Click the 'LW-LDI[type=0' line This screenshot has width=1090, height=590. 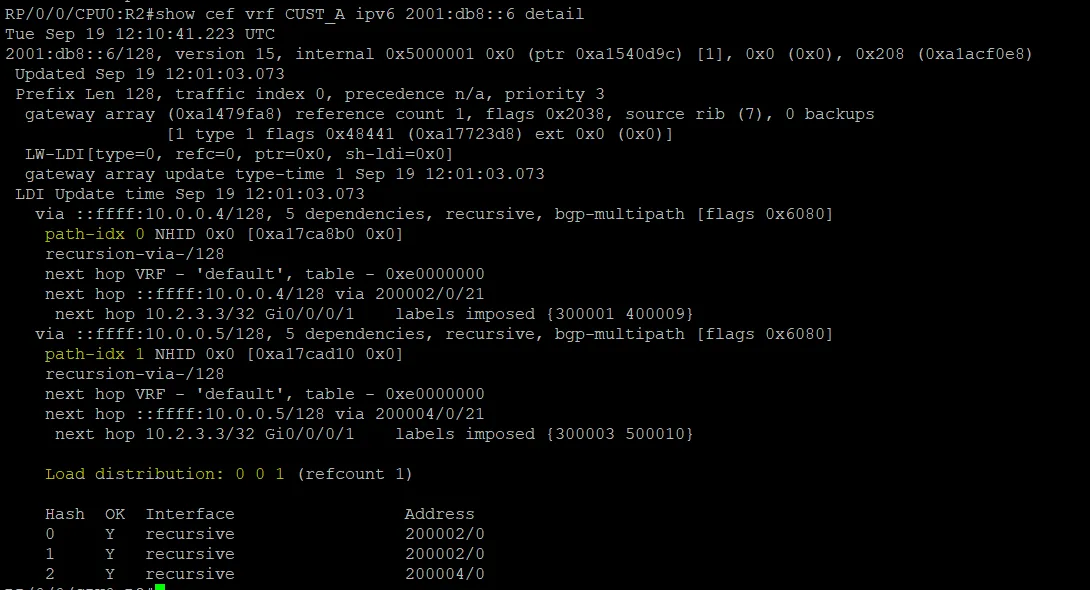point(238,154)
